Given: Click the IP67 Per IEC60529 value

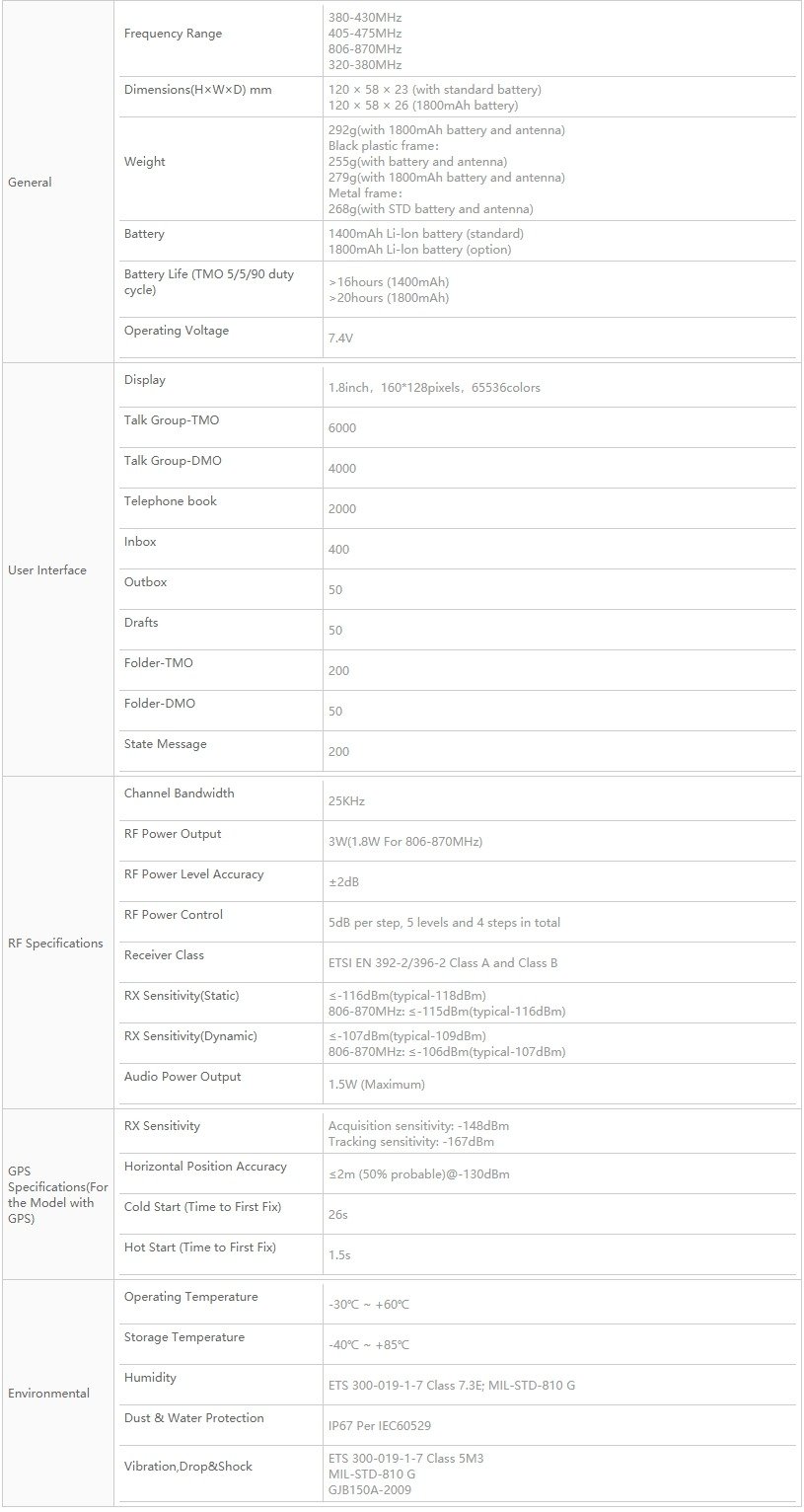Looking at the screenshot, I should pyautogui.click(x=380, y=1426).
